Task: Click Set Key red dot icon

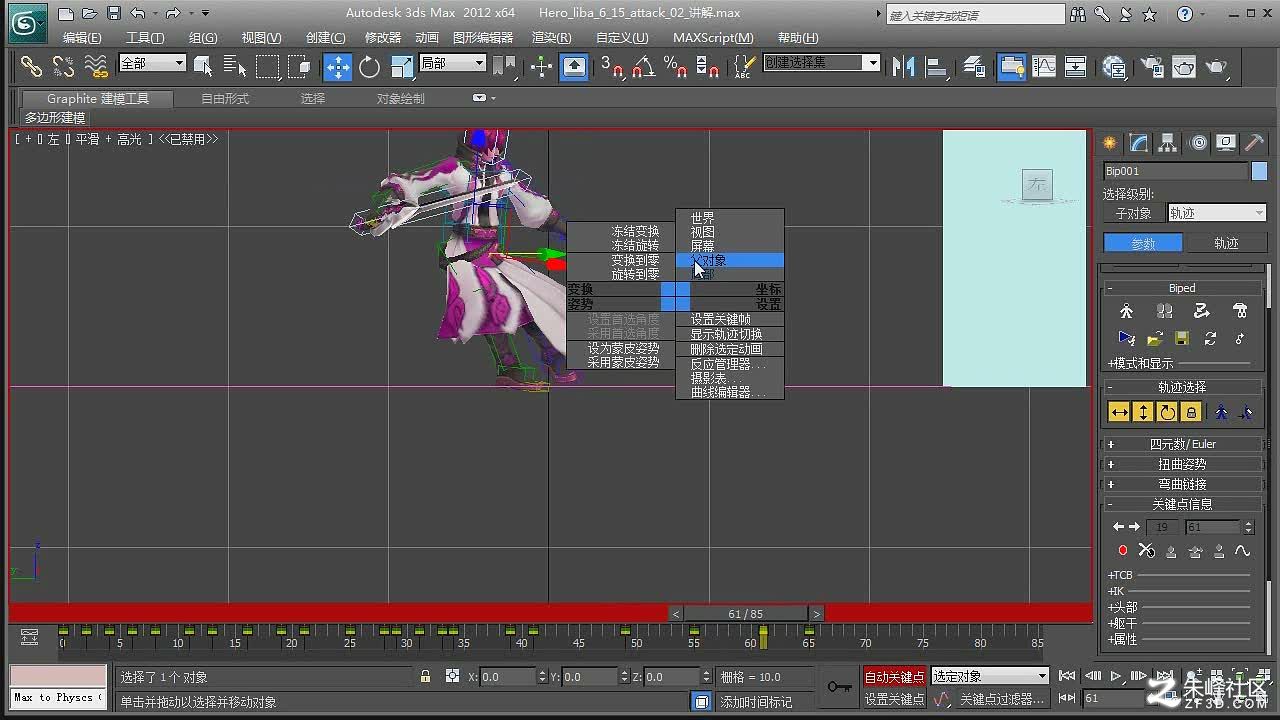Action: click(x=1122, y=551)
